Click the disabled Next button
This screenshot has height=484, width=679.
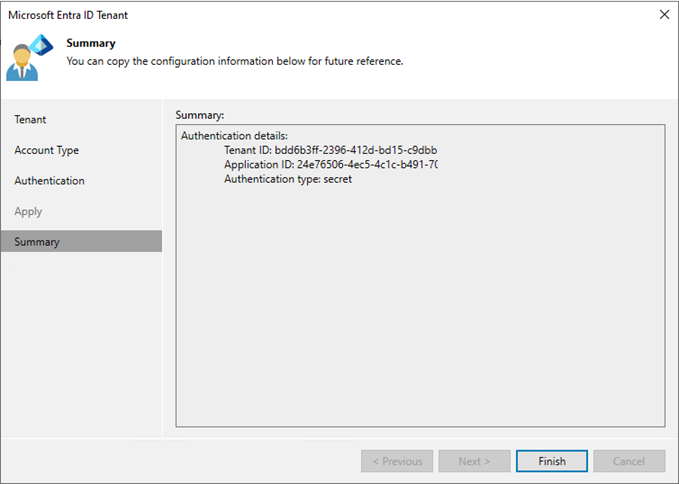click(474, 461)
